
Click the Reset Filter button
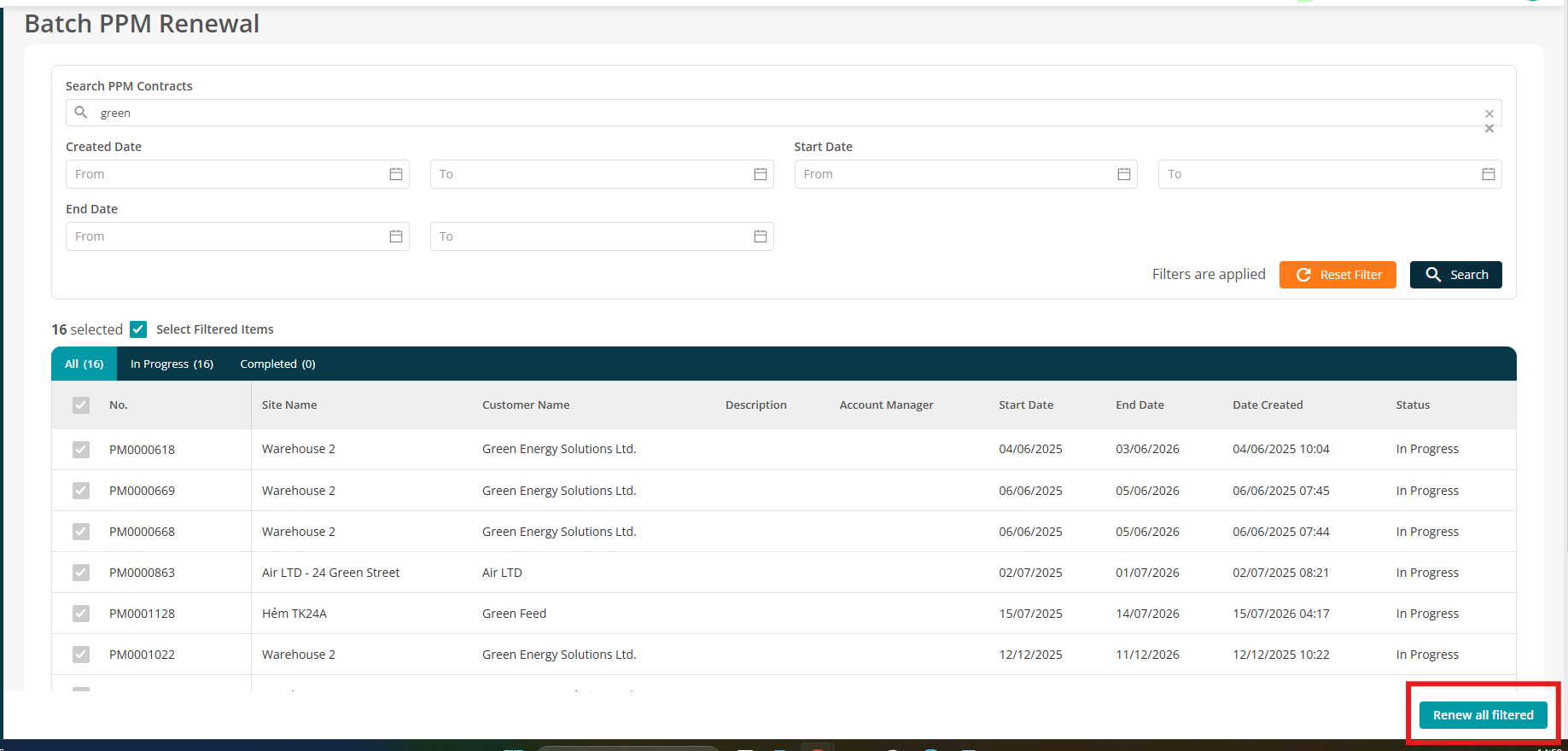point(1338,275)
